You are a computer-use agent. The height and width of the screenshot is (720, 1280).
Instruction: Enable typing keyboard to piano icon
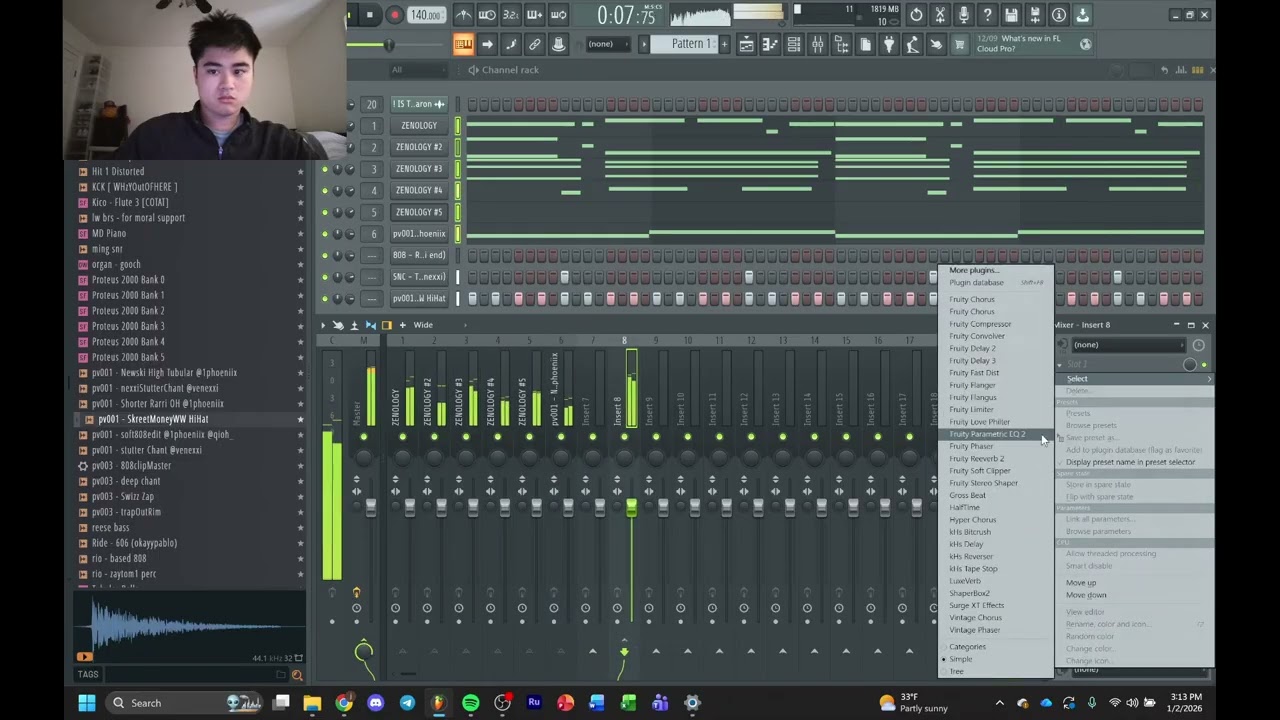click(463, 44)
